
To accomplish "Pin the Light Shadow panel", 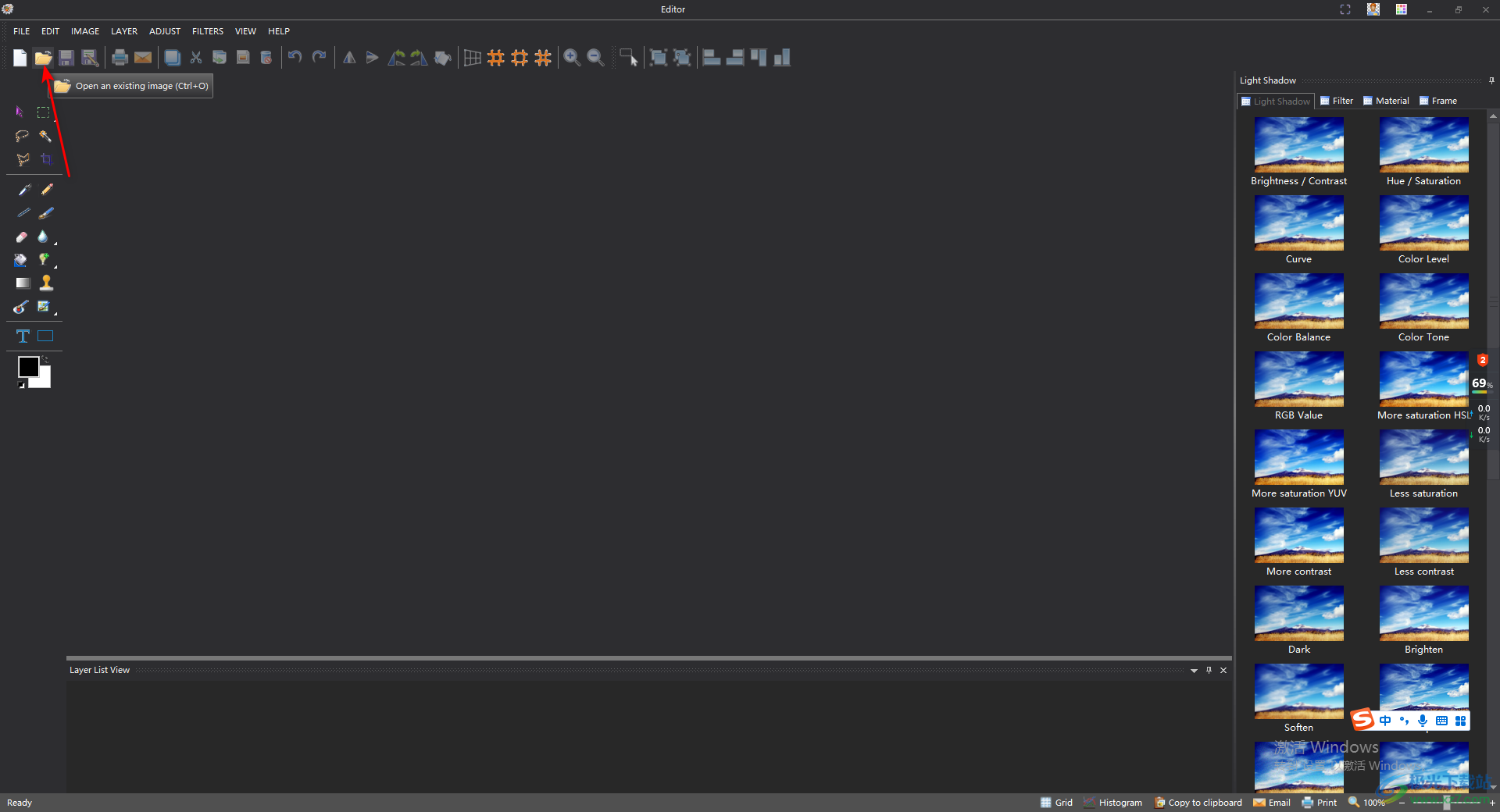I will click(x=1491, y=80).
